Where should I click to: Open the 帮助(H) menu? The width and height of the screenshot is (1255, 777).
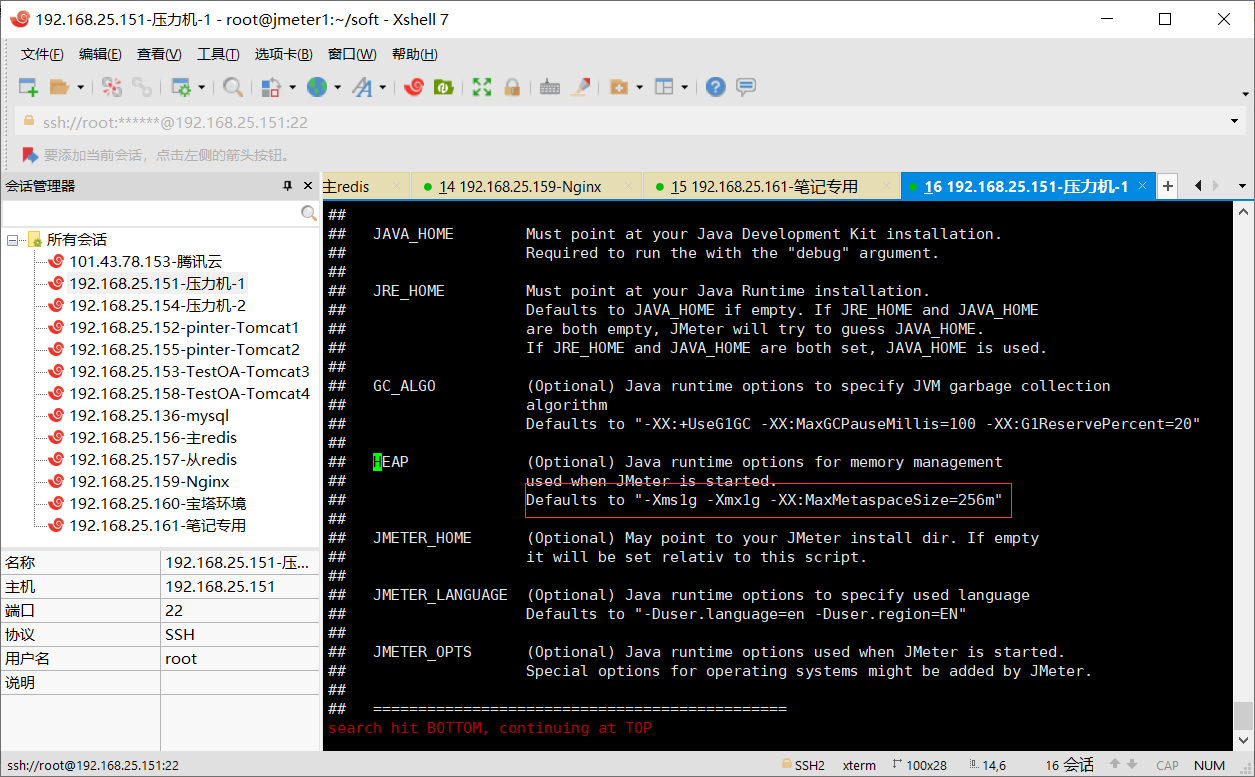point(414,54)
